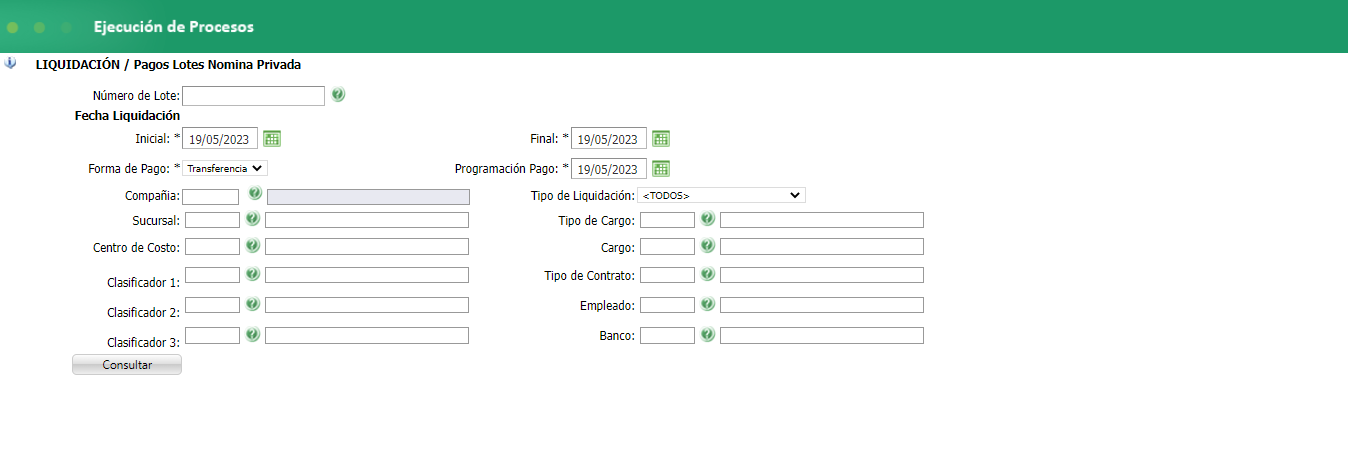The width and height of the screenshot is (1348, 457).
Task: Open calendar for Final date
Action: (x=661, y=138)
